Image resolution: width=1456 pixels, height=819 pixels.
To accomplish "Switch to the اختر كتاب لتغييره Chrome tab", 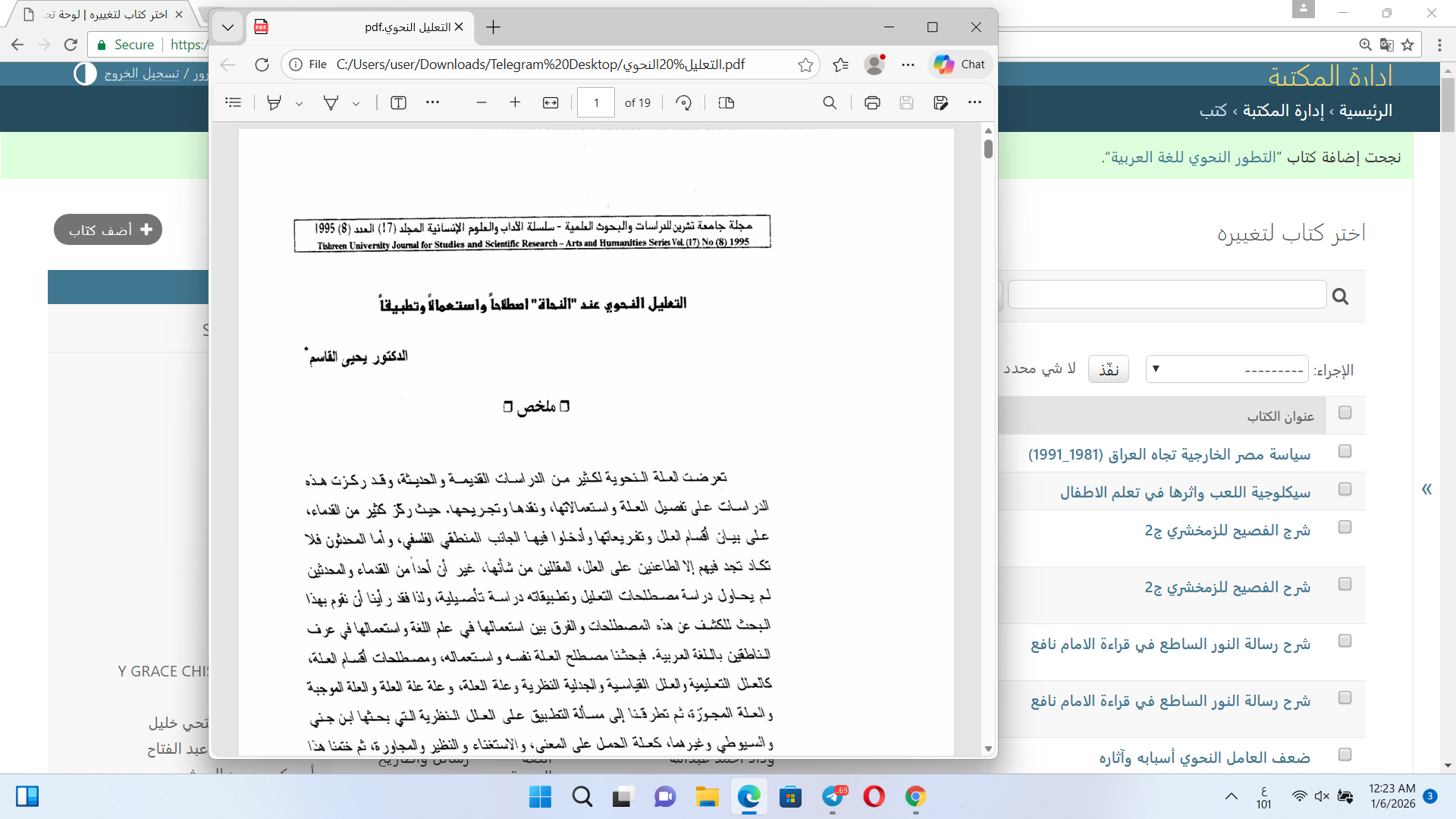I will [104, 14].
